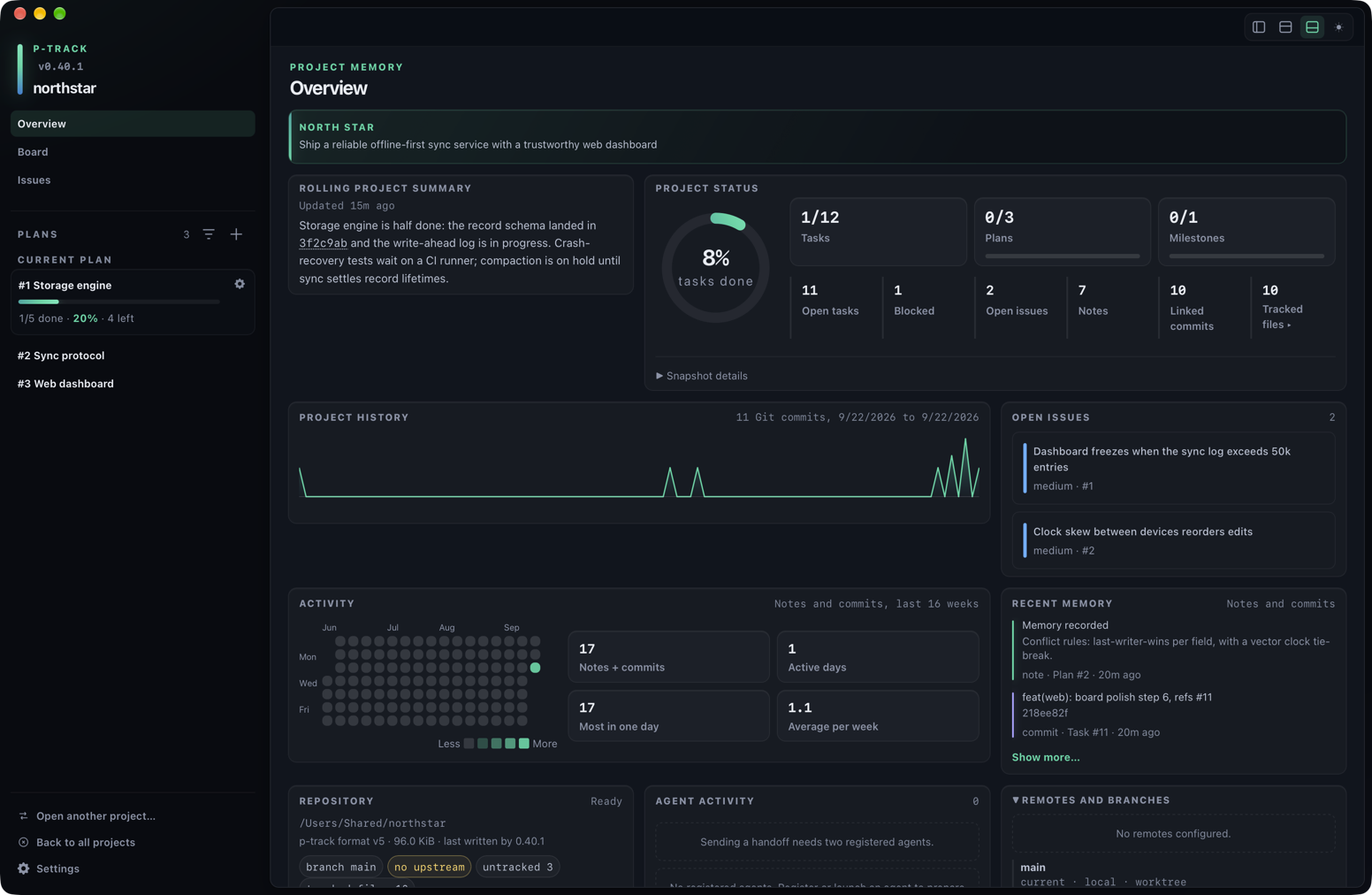The image size is (1372, 895).
Task: Go to the Issues view
Action: [x=133, y=180]
